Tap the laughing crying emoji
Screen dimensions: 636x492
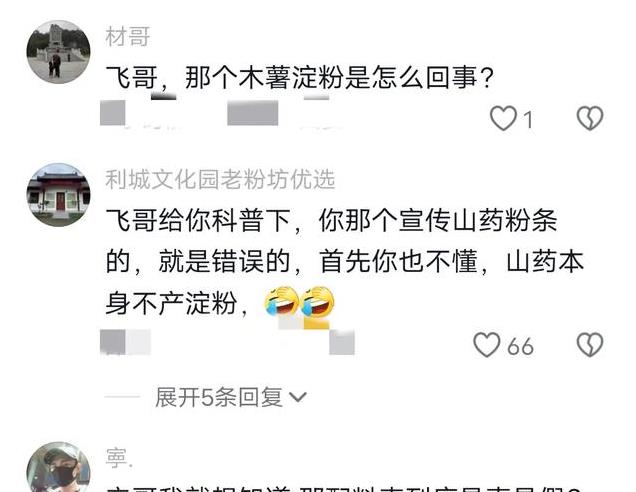pos(281,301)
